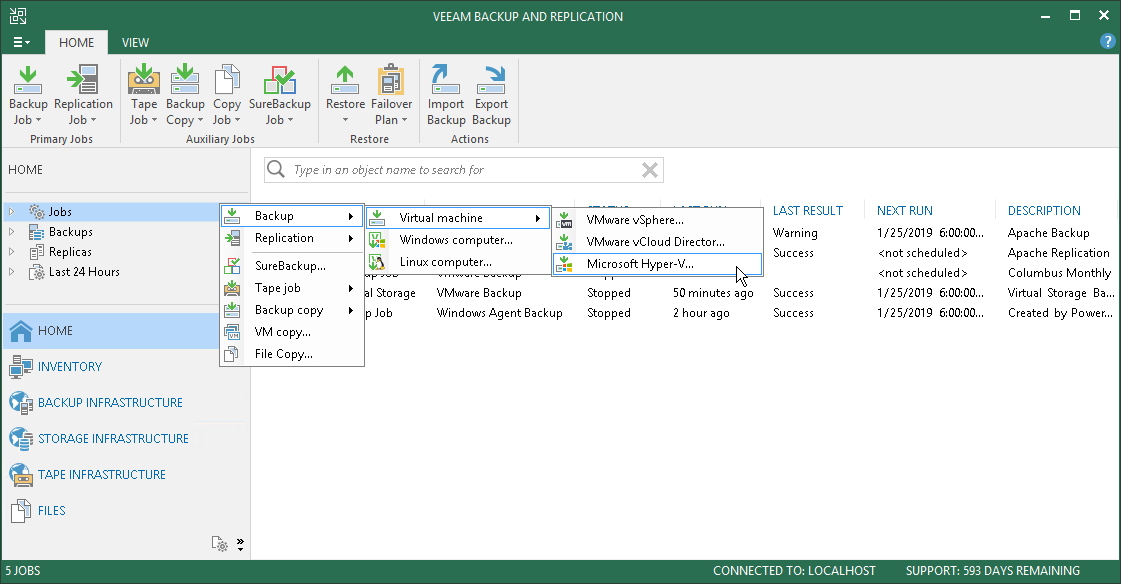1121x584 pixels.
Task: Click the Warning result cell
Action: coord(795,233)
